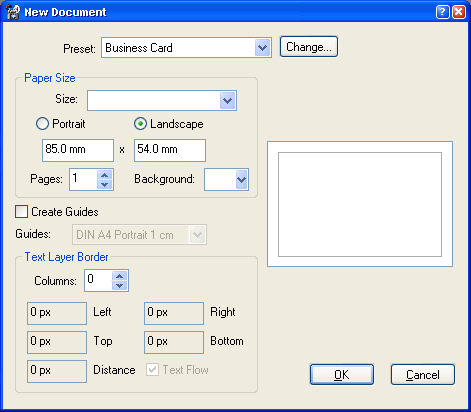
Task: Open the Background color dropdown
Action: (241, 179)
